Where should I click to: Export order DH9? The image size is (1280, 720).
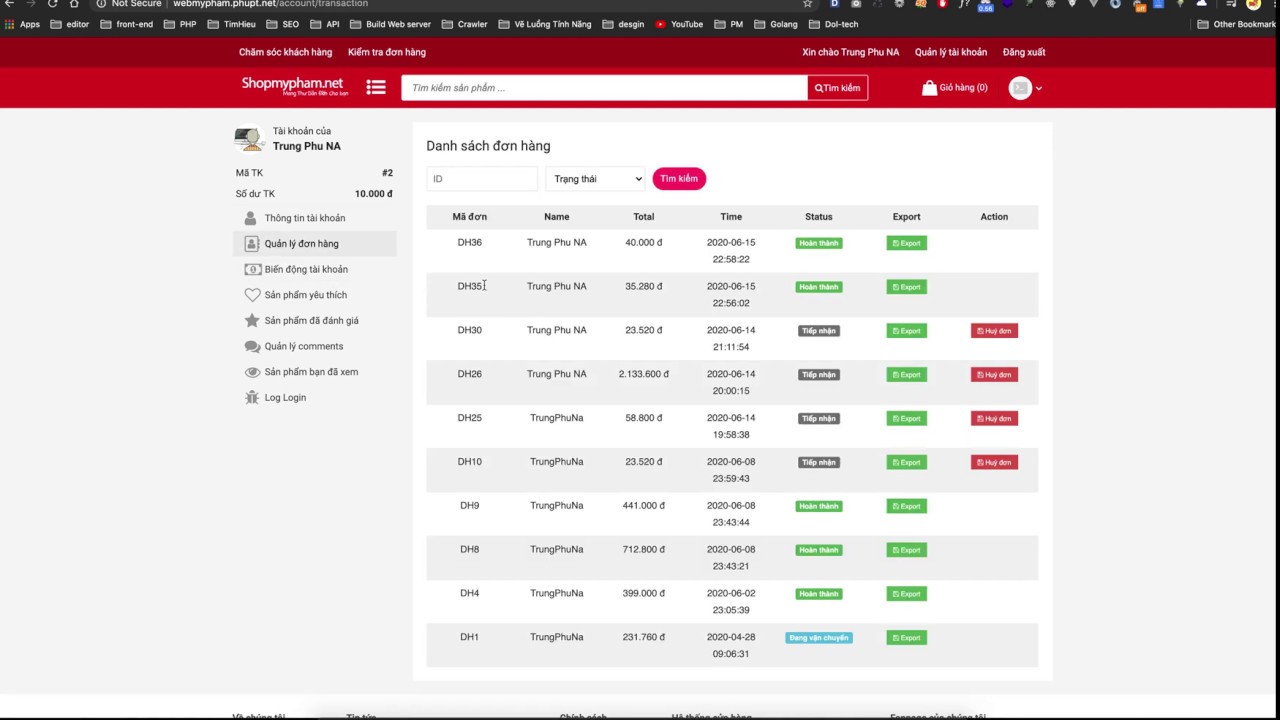click(x=906, y=506)
